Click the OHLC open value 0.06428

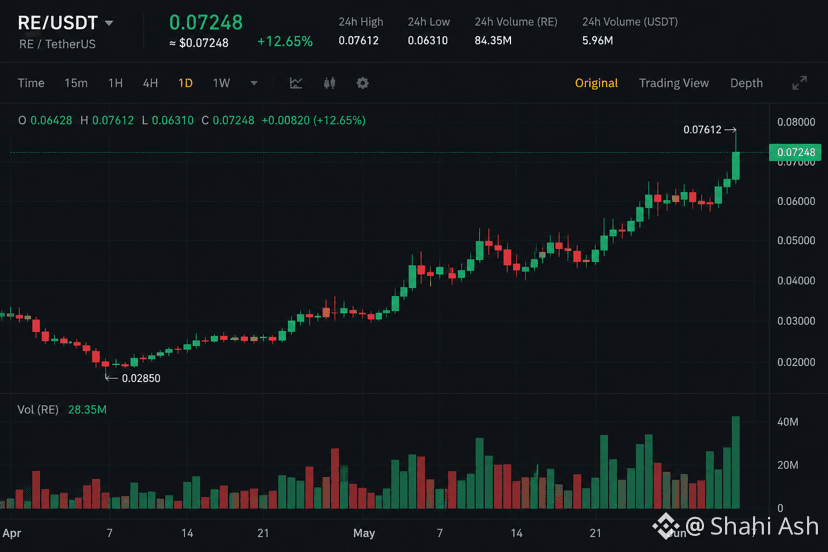click(x=51, y=120)
